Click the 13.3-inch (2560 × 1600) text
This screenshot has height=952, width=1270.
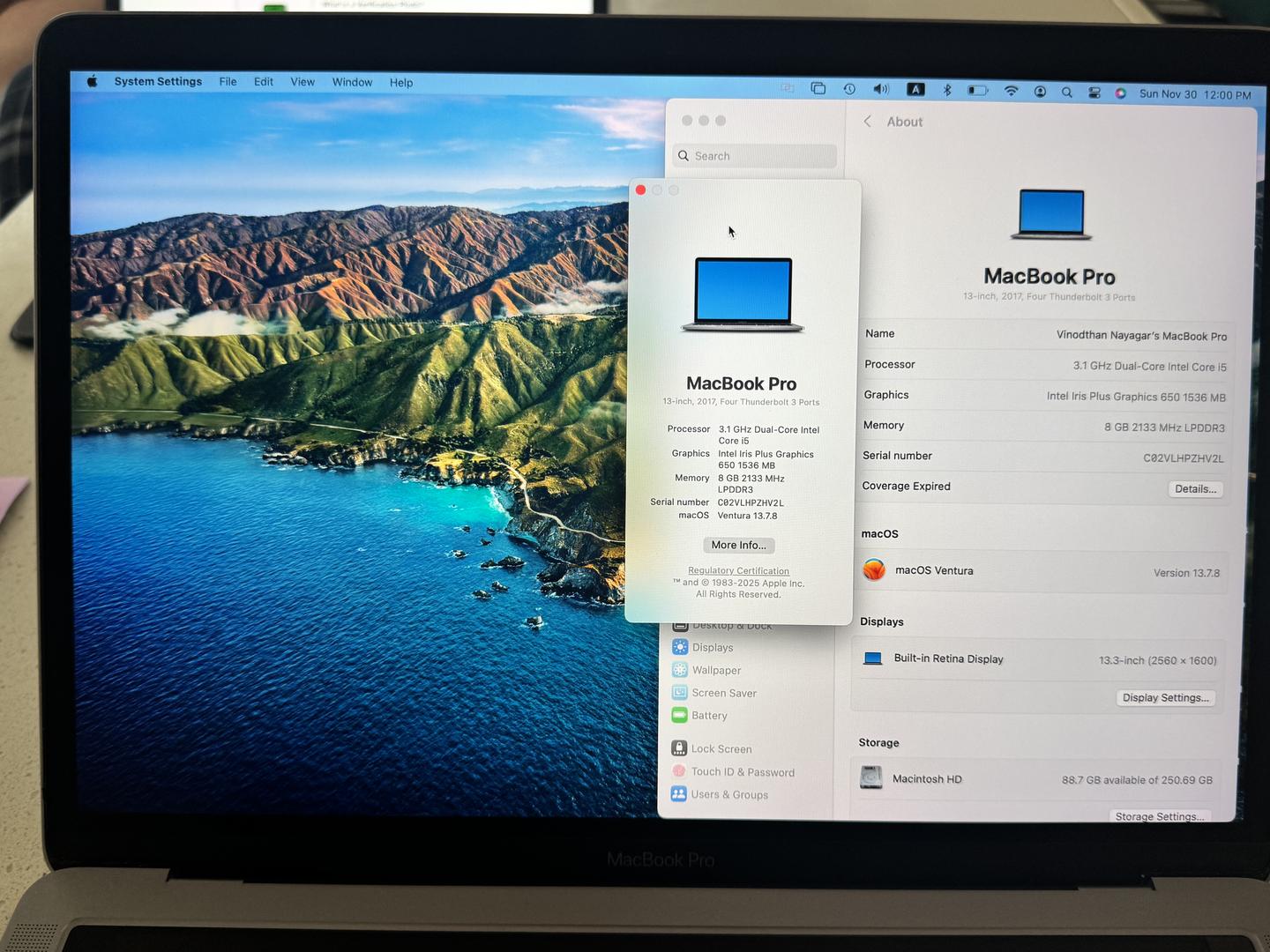click(1158, 660)
